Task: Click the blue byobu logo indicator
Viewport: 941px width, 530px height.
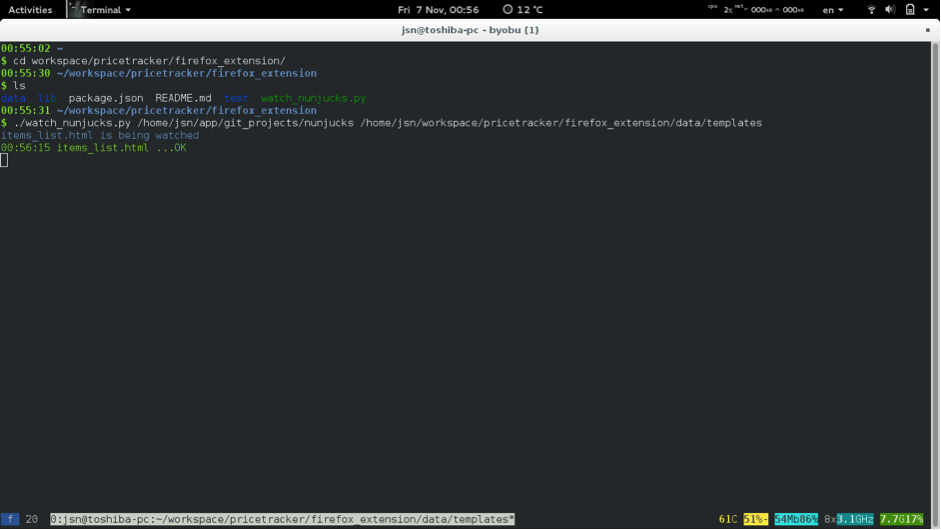Action: (10, 519)
